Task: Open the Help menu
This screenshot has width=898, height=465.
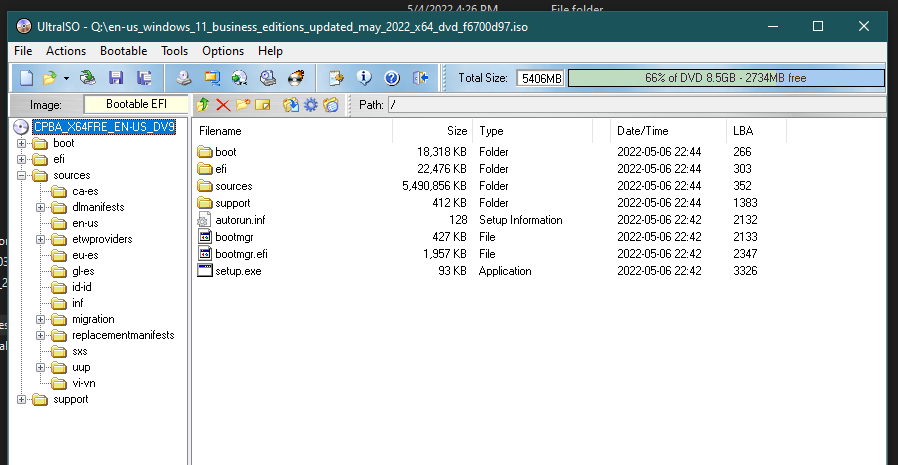Action: tap(270, 51)
